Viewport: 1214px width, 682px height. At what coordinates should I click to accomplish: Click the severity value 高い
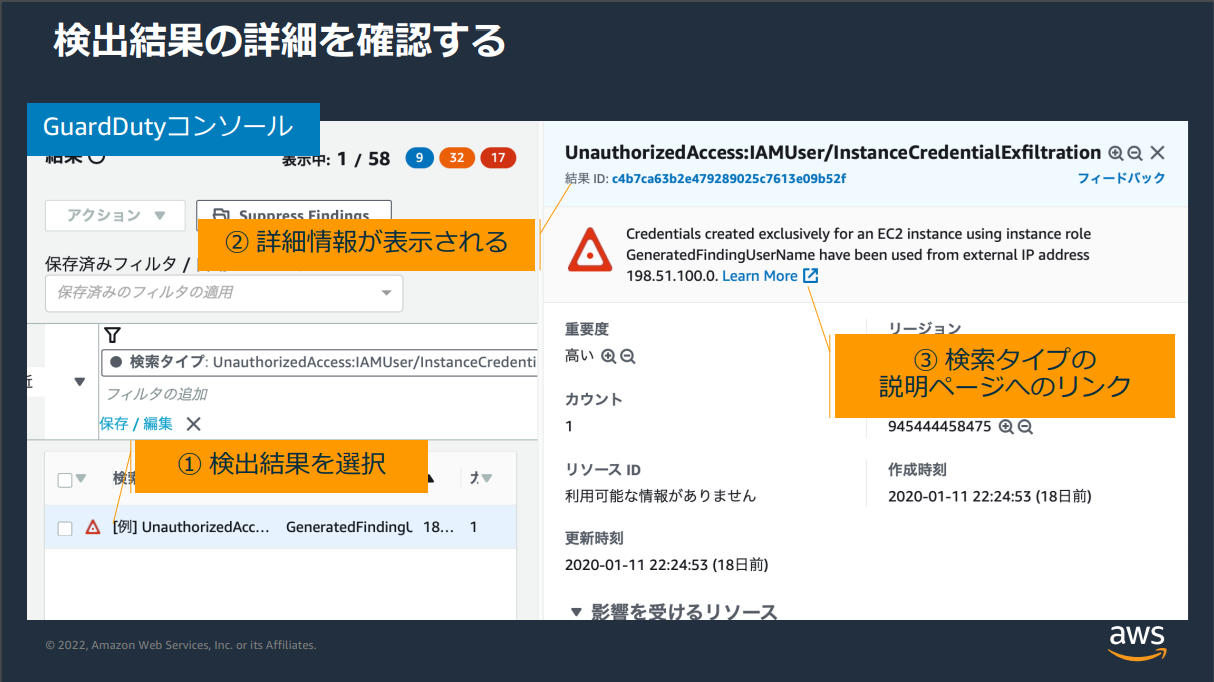[x=579, y=356]
